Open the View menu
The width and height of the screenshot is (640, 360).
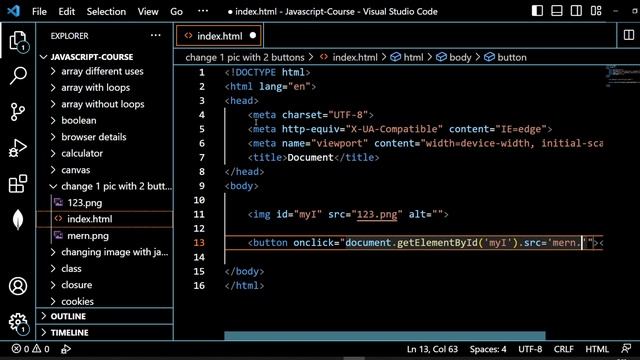click(x=148, y=11)
